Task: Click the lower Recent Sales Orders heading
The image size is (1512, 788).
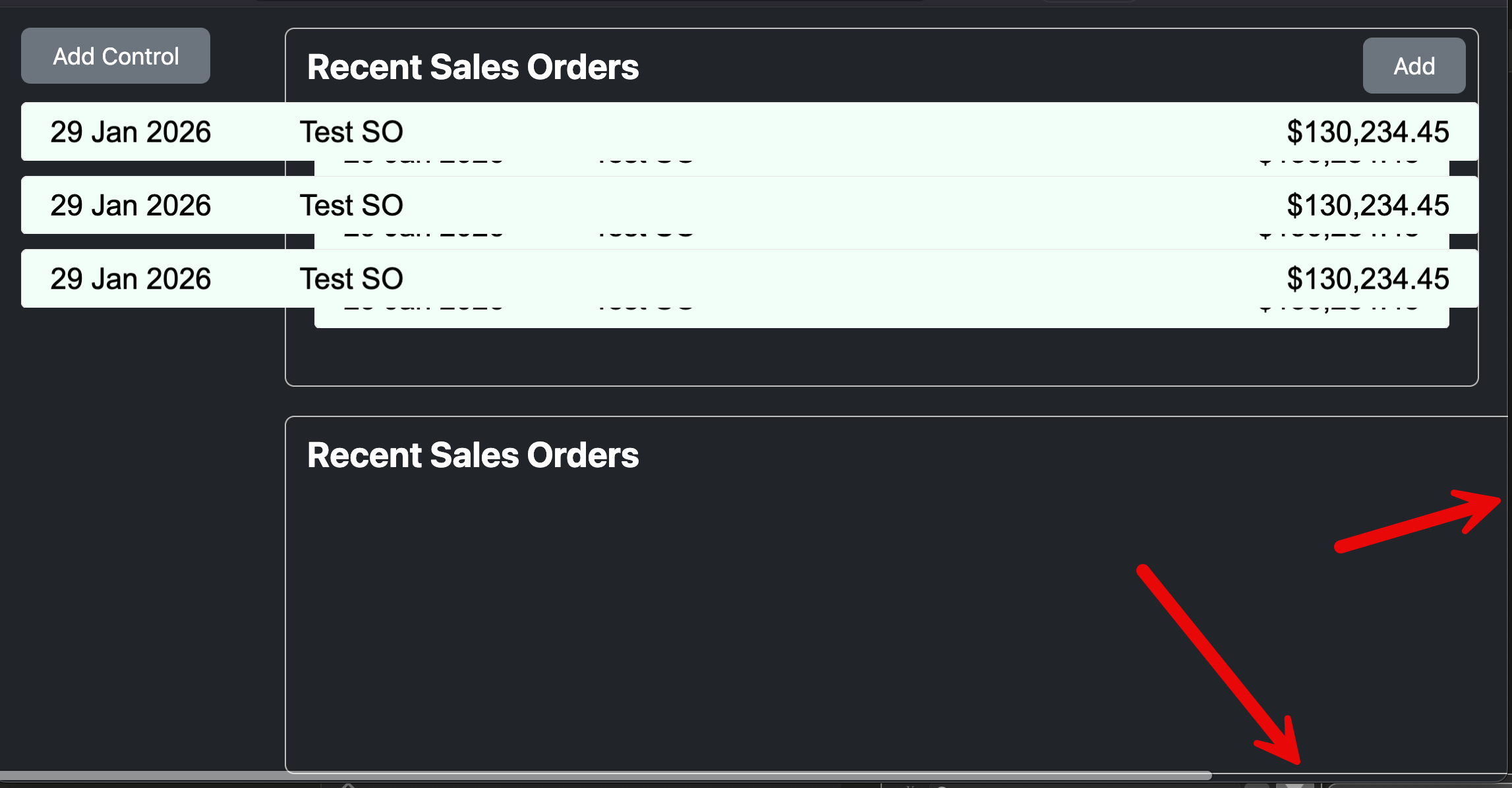Action: click(473, 455)
